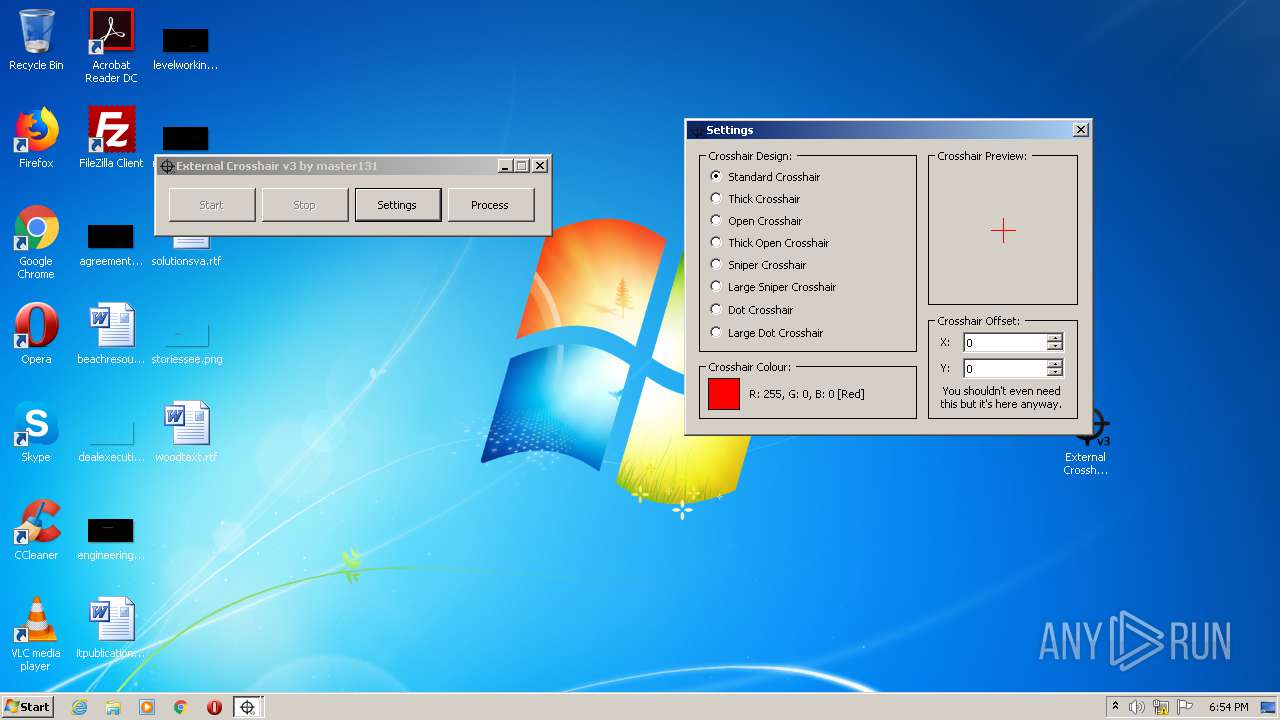Screen dimensions: 1280x720
Task: Switch to External Crosshair taskbar button
Action: pos(247,707)
